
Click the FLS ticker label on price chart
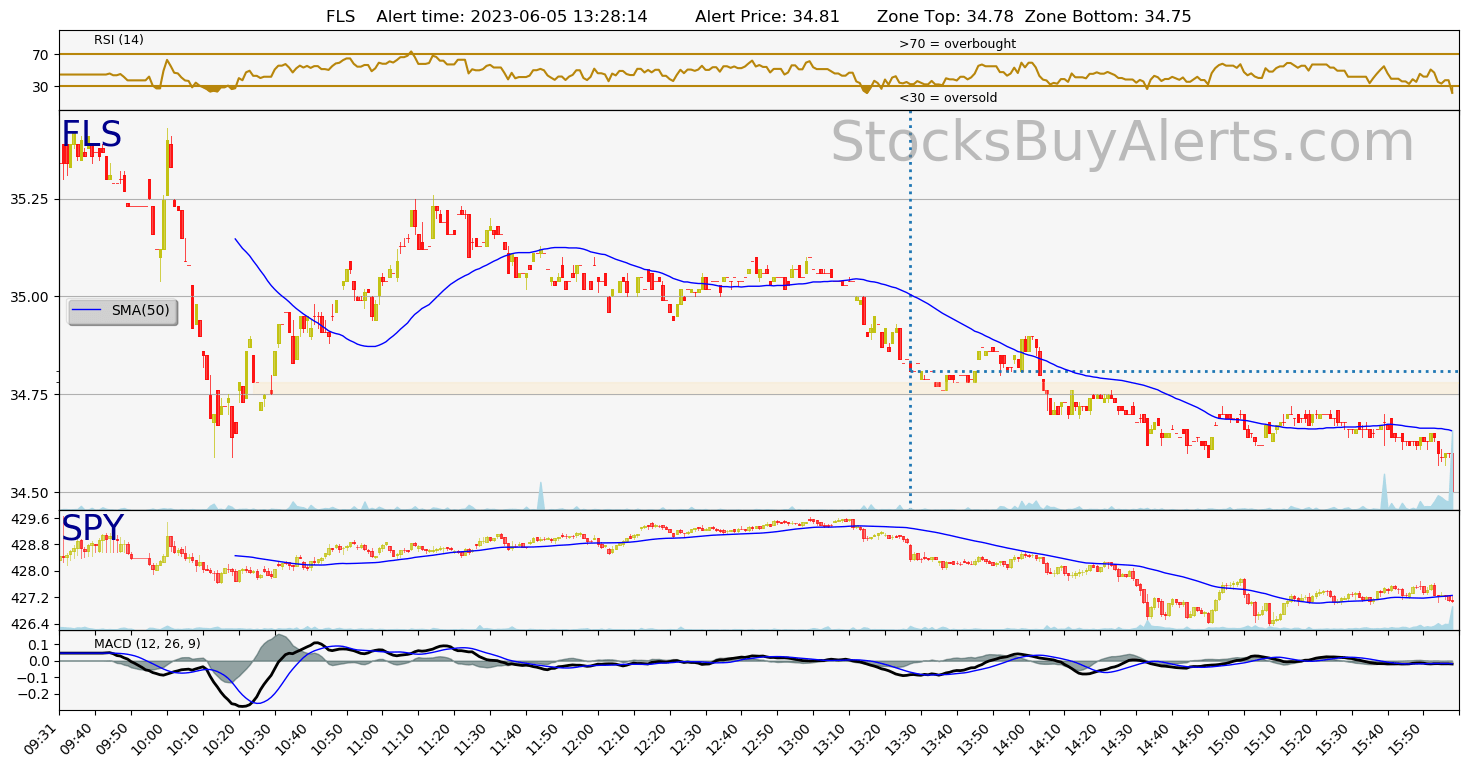click(91, 135)
